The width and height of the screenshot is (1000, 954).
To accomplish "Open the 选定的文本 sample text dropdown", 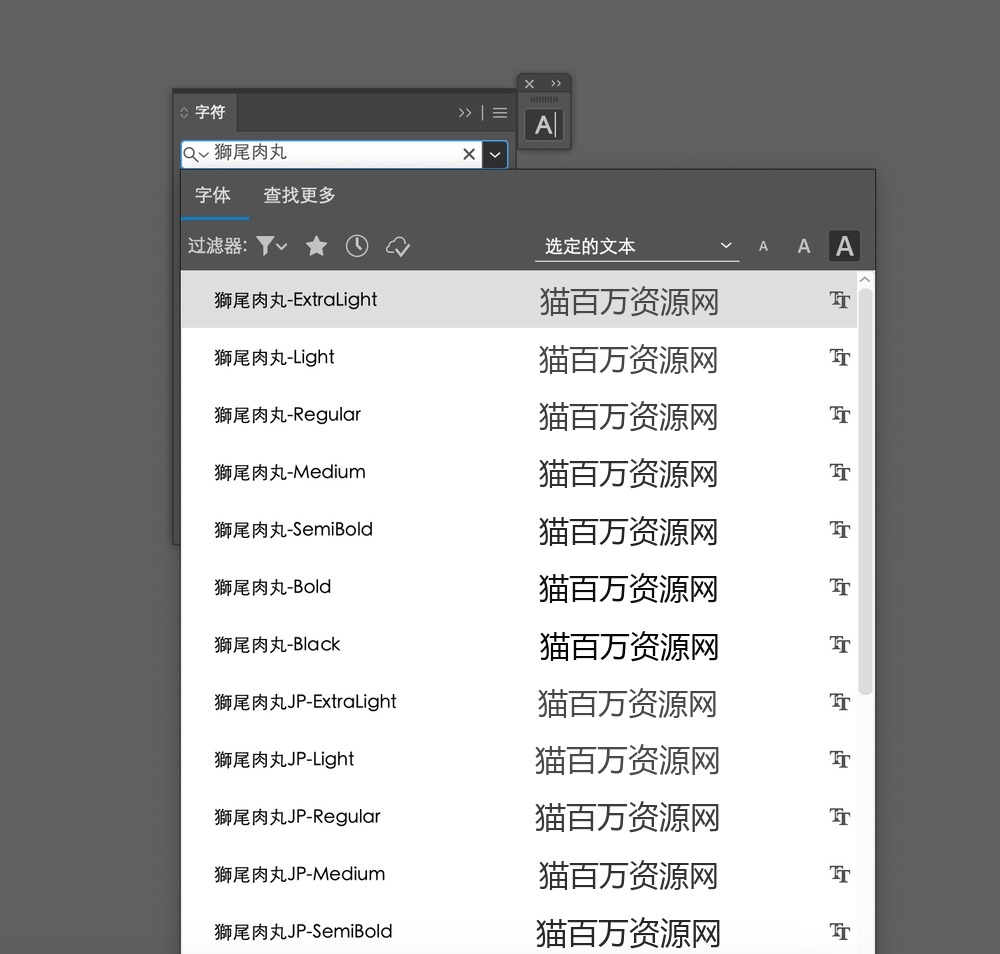I will point(636,246).
